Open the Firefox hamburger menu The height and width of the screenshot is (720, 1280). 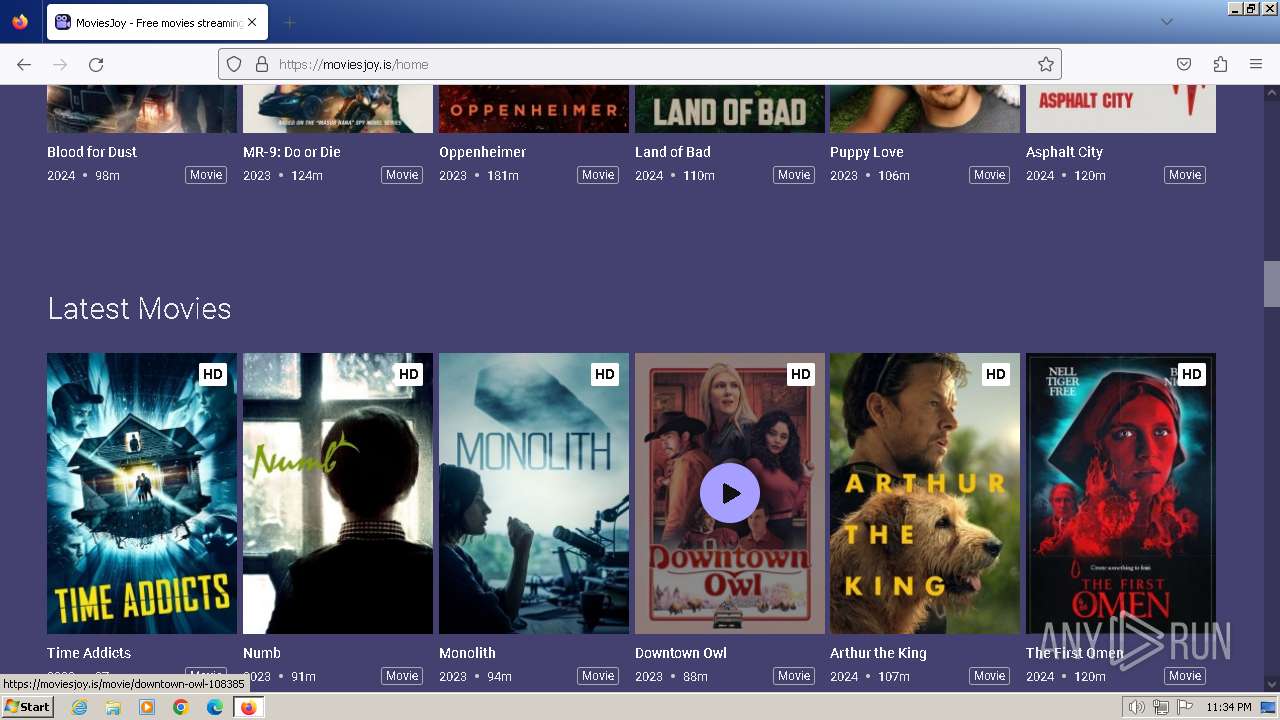(1256, 64)
